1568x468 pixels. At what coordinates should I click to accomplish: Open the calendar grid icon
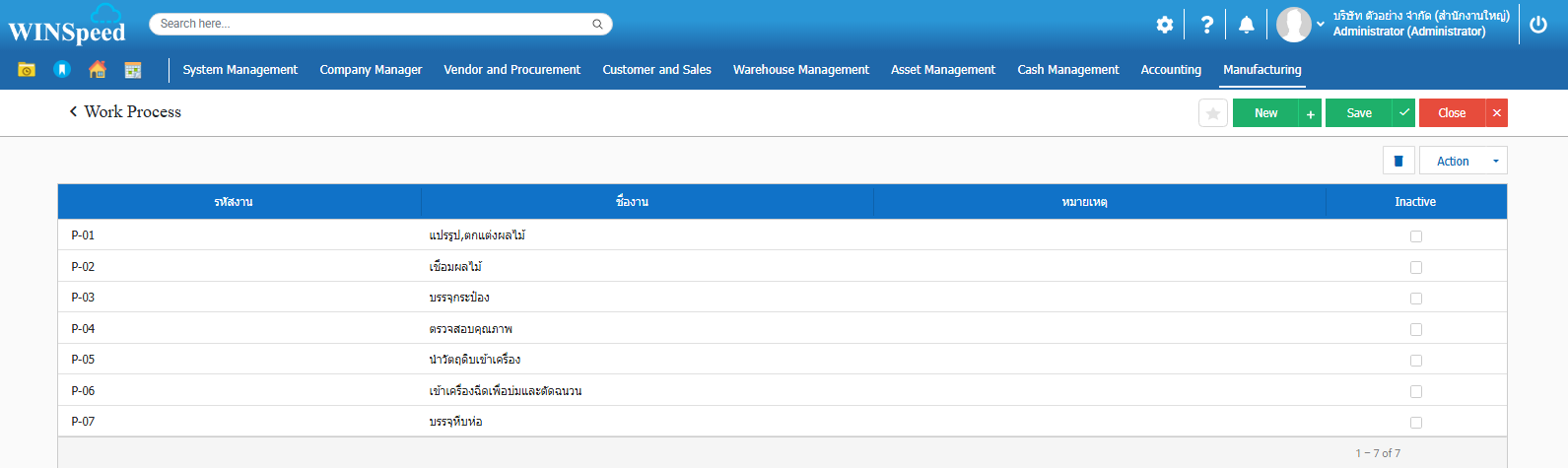[133, 70]
